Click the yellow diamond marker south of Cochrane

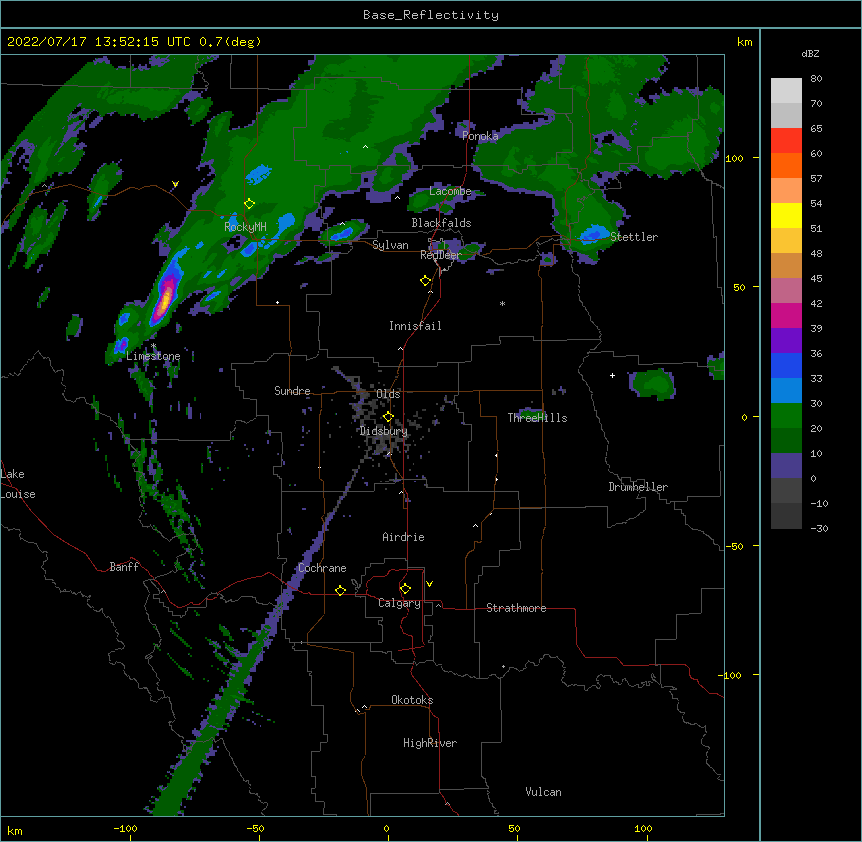click(340, 590)
